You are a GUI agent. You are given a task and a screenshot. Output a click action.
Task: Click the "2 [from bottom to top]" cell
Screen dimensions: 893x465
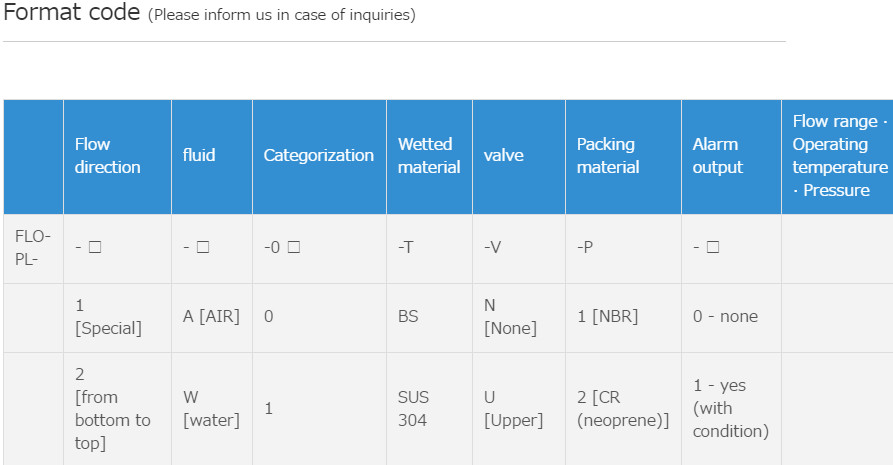click(113, 408)
